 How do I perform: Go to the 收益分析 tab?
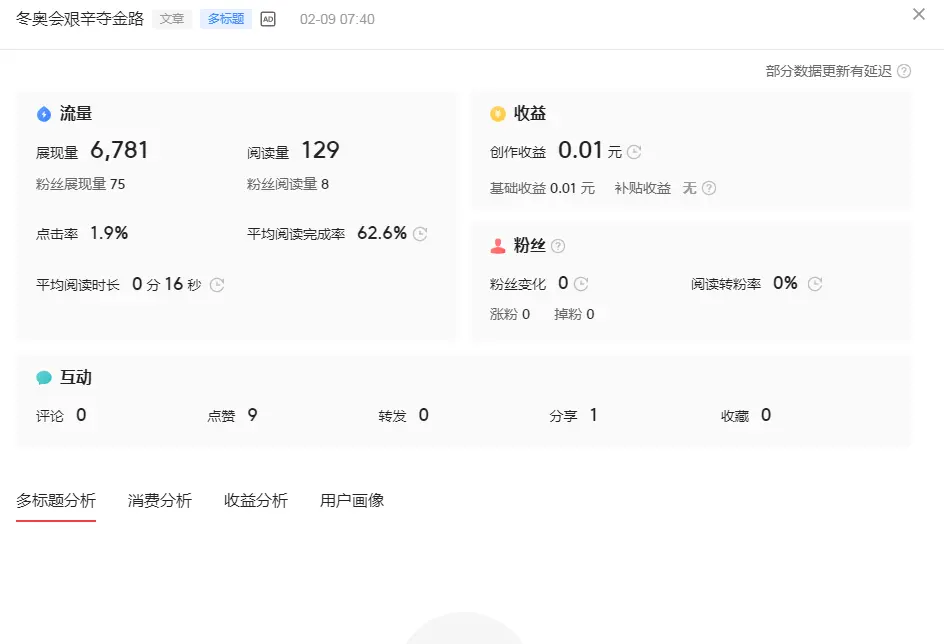pos(256,501)
